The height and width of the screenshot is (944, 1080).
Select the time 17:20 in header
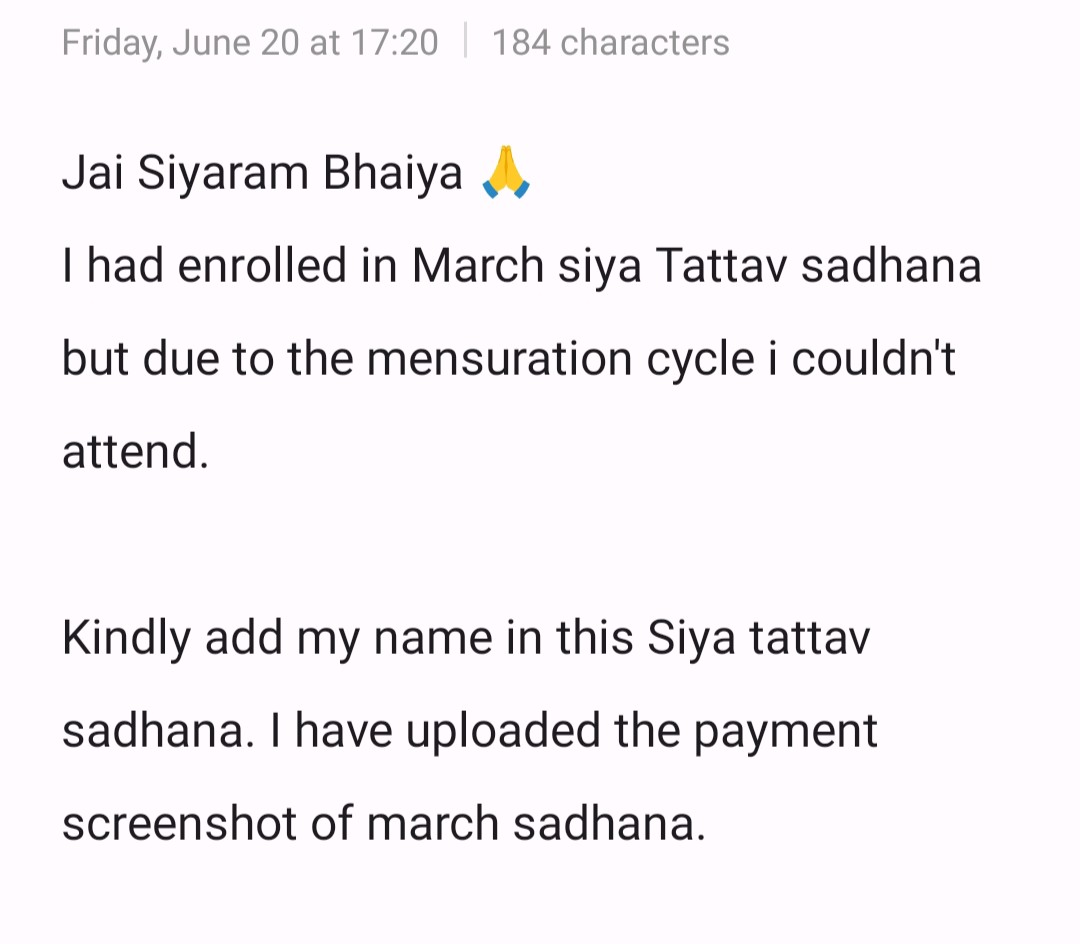[x=394, y=43]
